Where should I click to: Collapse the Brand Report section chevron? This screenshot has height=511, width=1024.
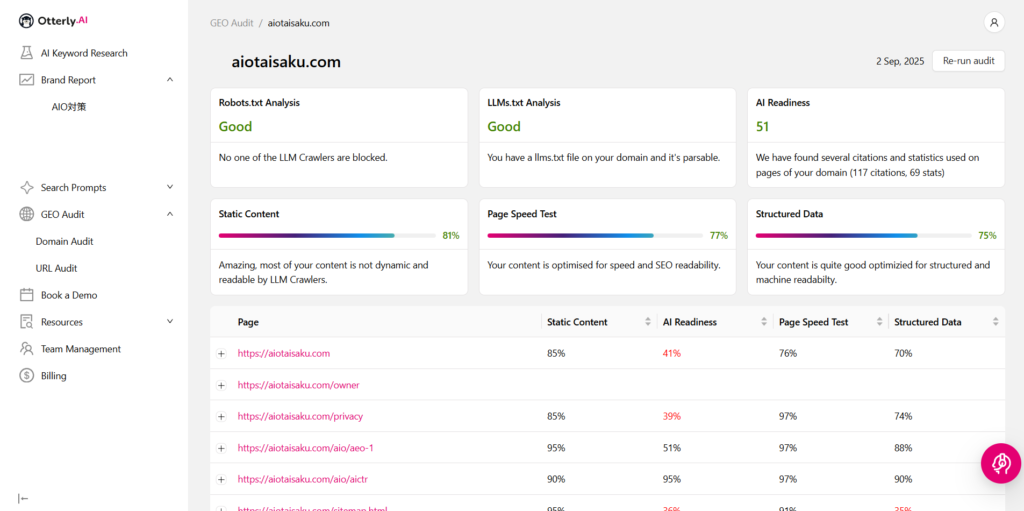(170, 80)
